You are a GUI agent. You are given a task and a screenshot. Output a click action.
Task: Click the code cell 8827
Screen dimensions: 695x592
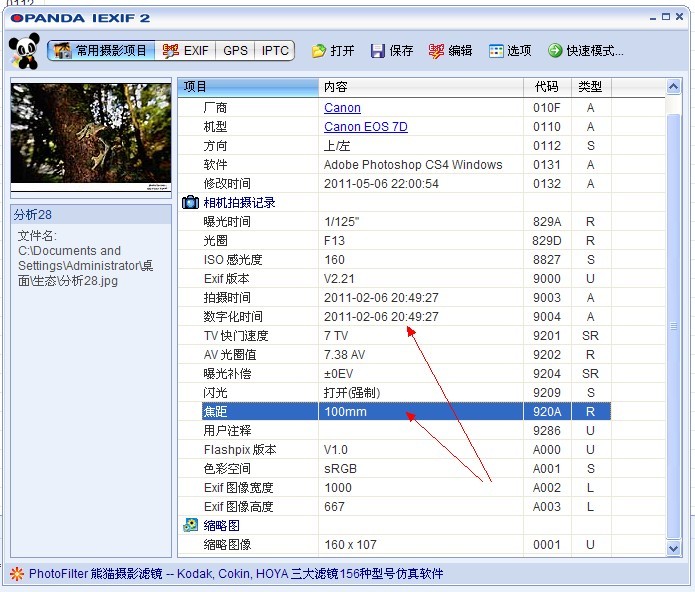click(x=547, y=260)
